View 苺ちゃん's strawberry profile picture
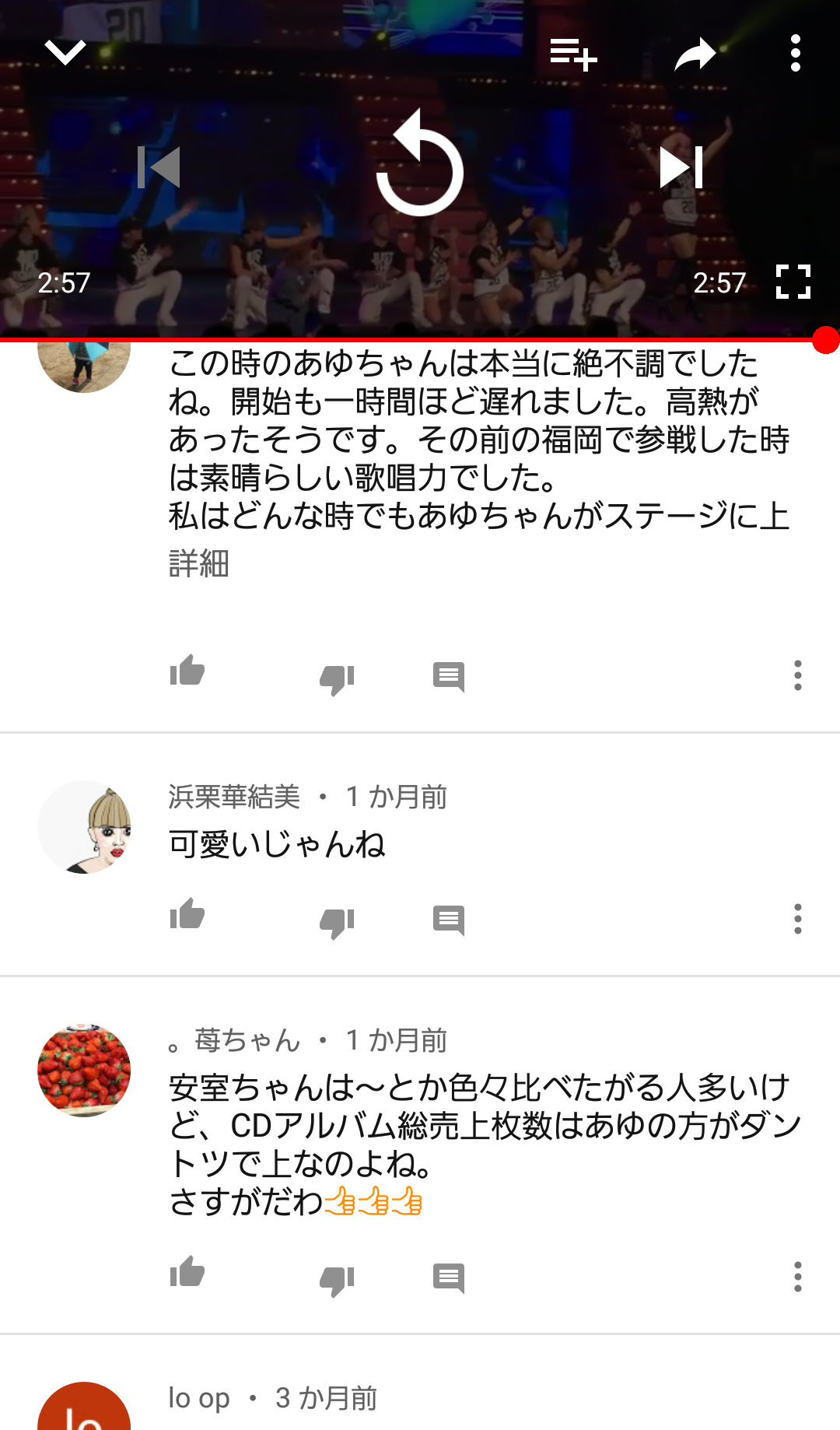The width and height of the screenshot is (840, 1430). [x=84, y=1071]
